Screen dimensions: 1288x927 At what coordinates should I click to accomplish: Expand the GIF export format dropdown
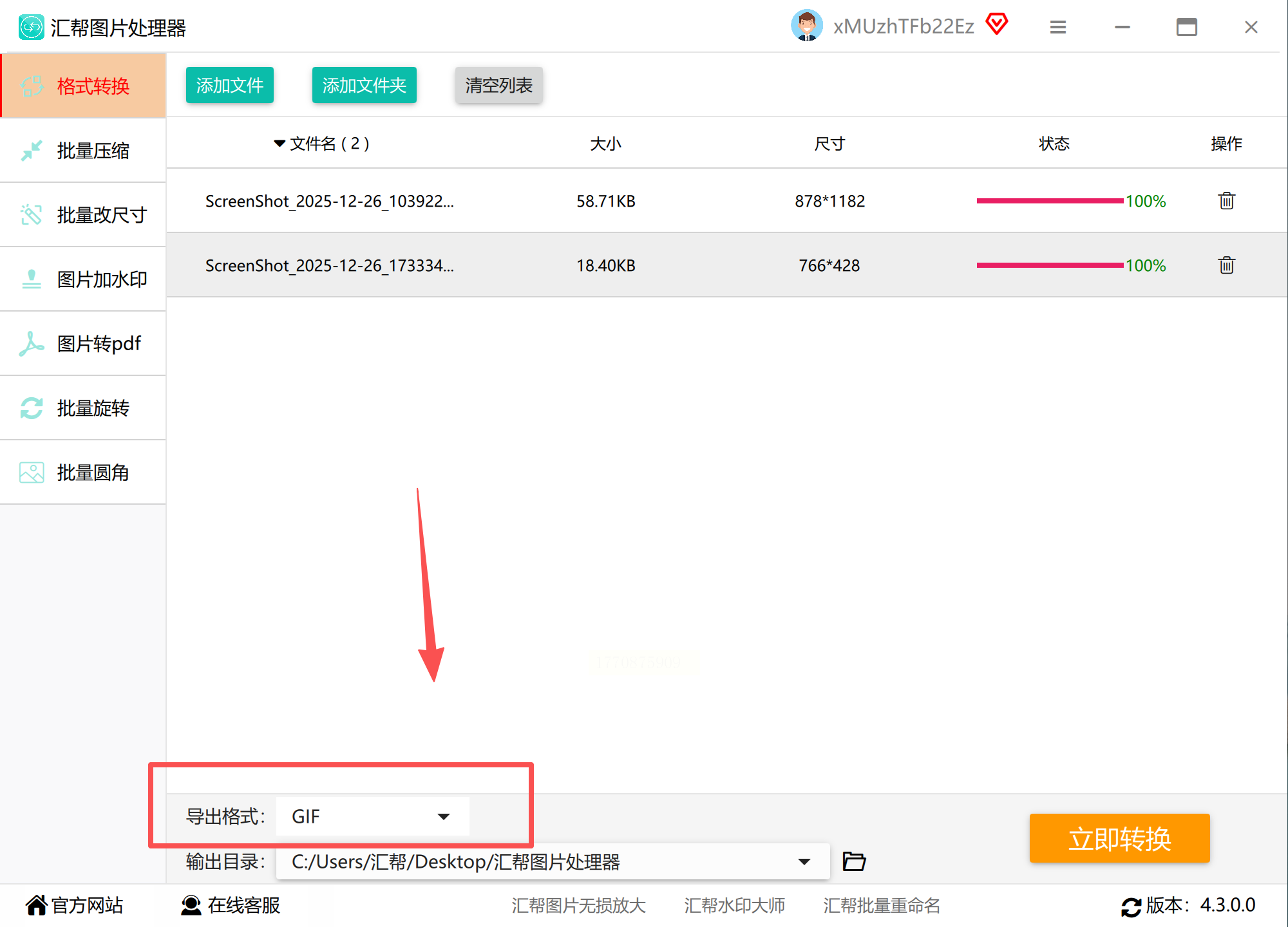coord(443,816)
